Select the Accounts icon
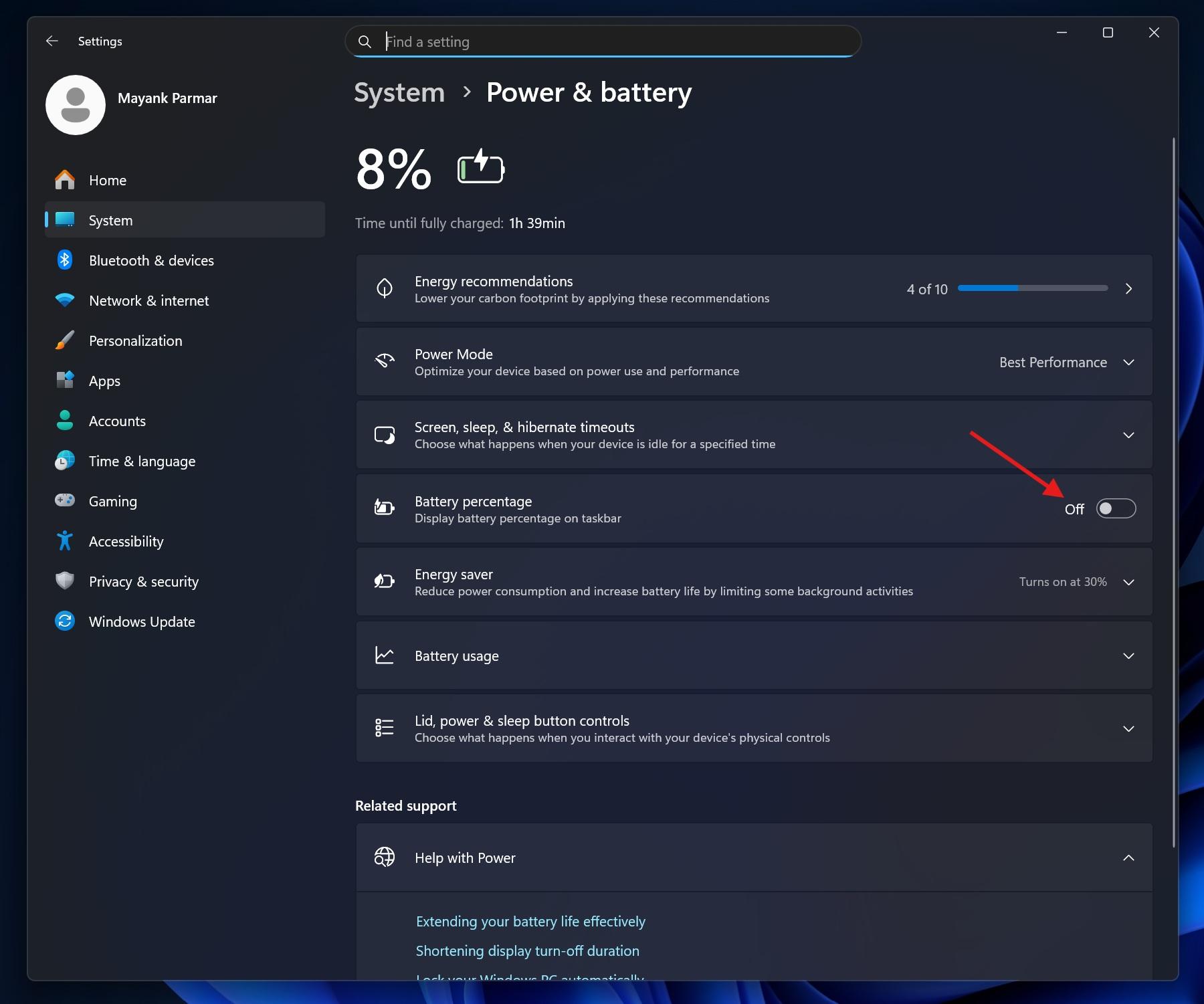The height and width of the screenshot is (1004, 1204). 65,421
